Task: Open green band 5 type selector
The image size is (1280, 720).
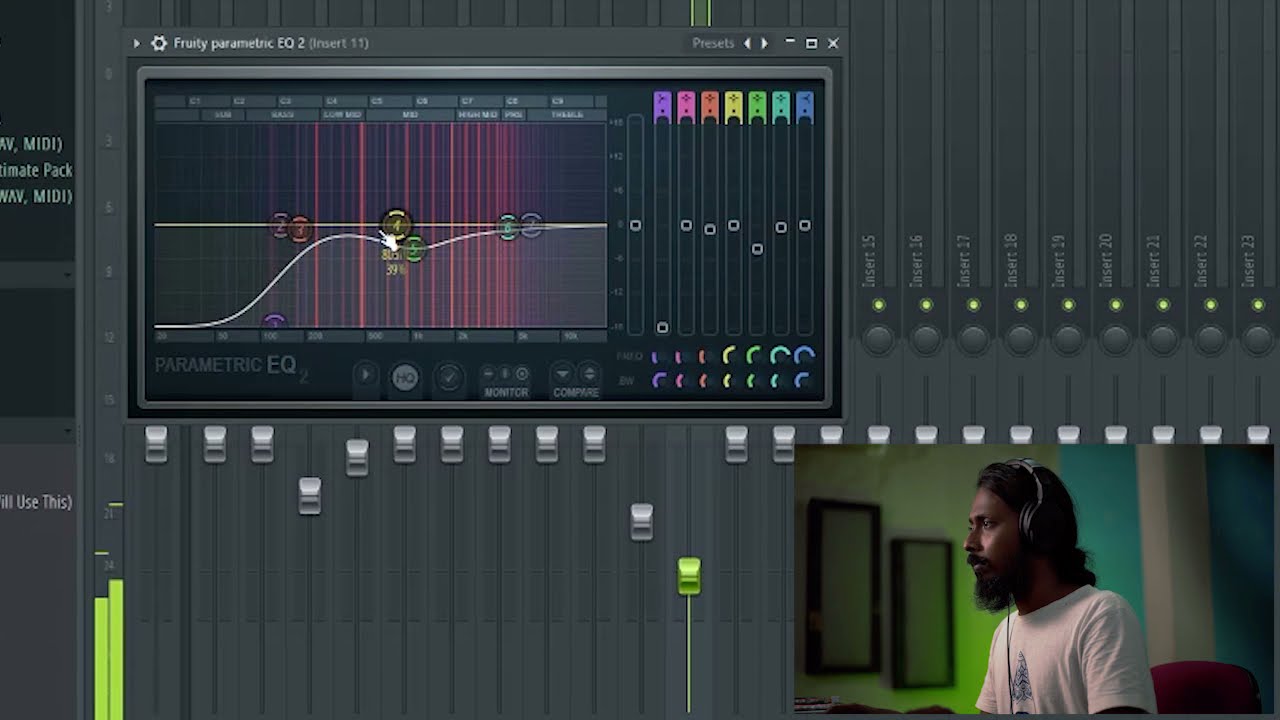Action: pos(757,105)
